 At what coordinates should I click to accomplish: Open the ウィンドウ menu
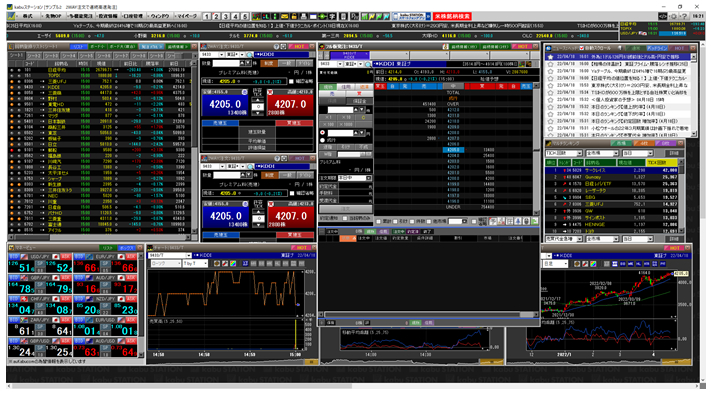pos(160,16)
